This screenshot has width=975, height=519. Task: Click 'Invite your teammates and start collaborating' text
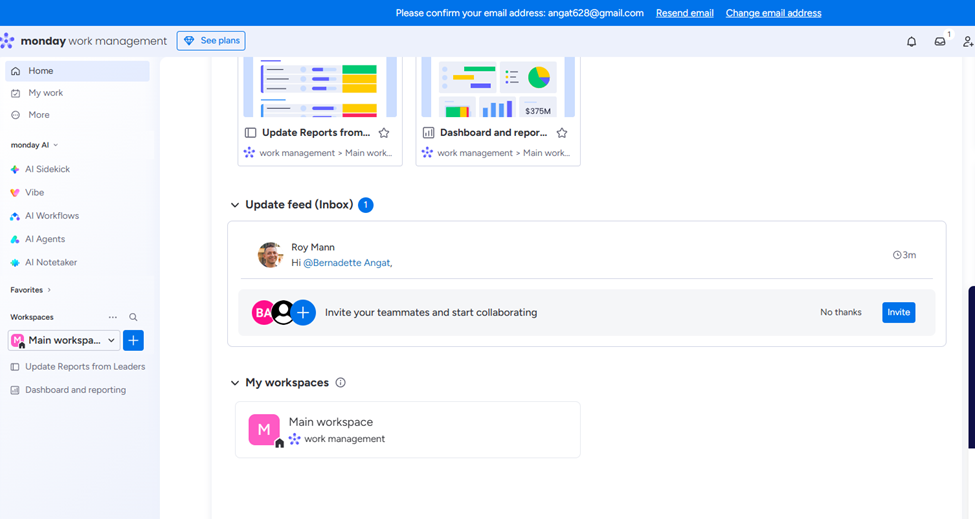click(431, 313)
